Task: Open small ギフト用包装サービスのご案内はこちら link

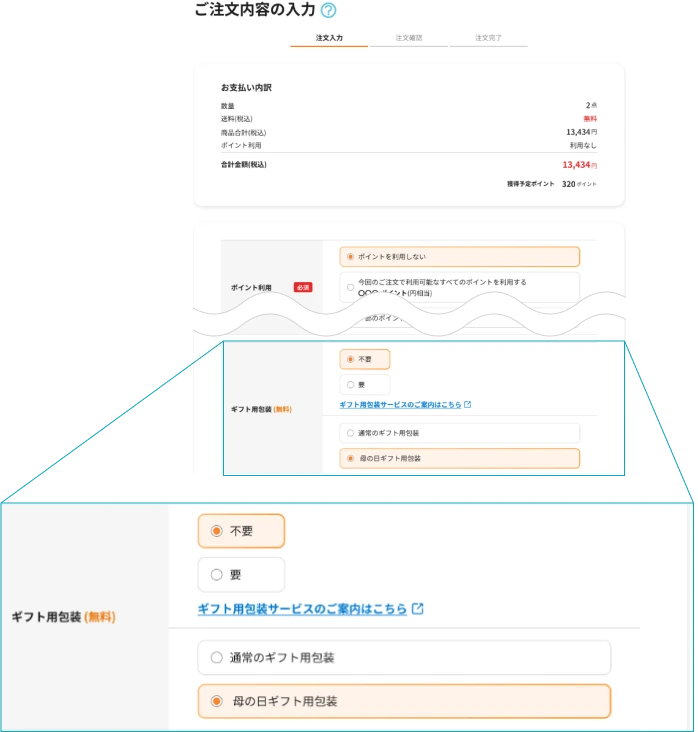Action: tap(402, 406)
